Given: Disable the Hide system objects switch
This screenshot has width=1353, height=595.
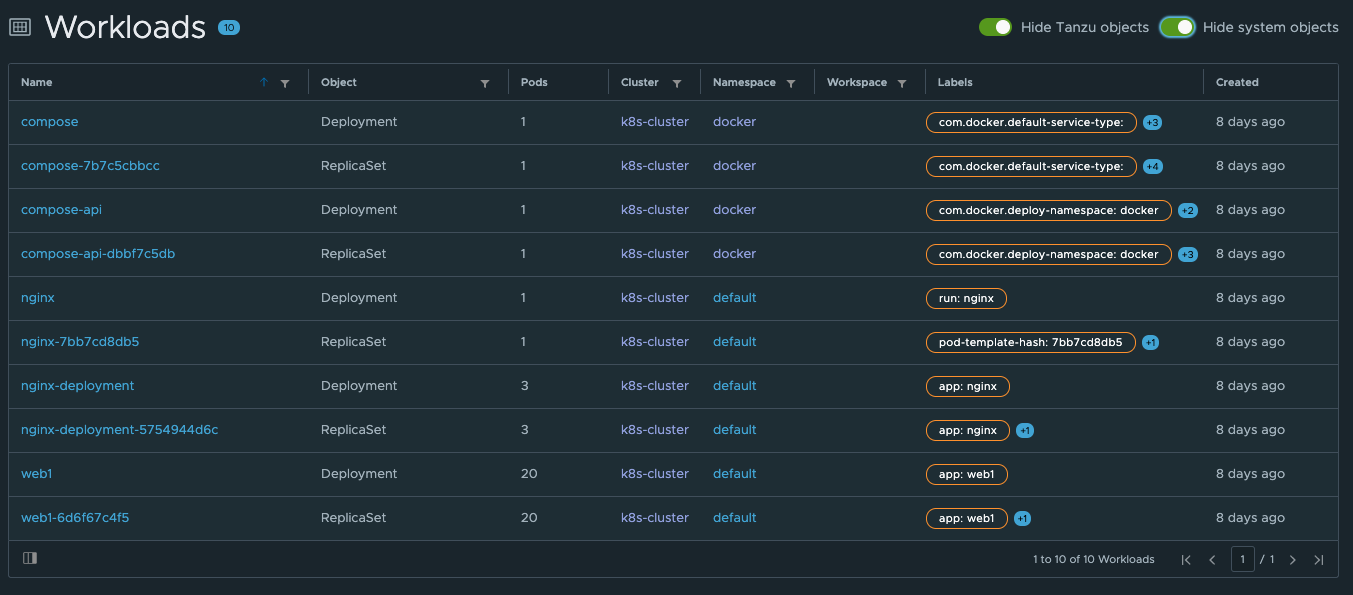Looking at the screenshot, I should (1177, 27).
